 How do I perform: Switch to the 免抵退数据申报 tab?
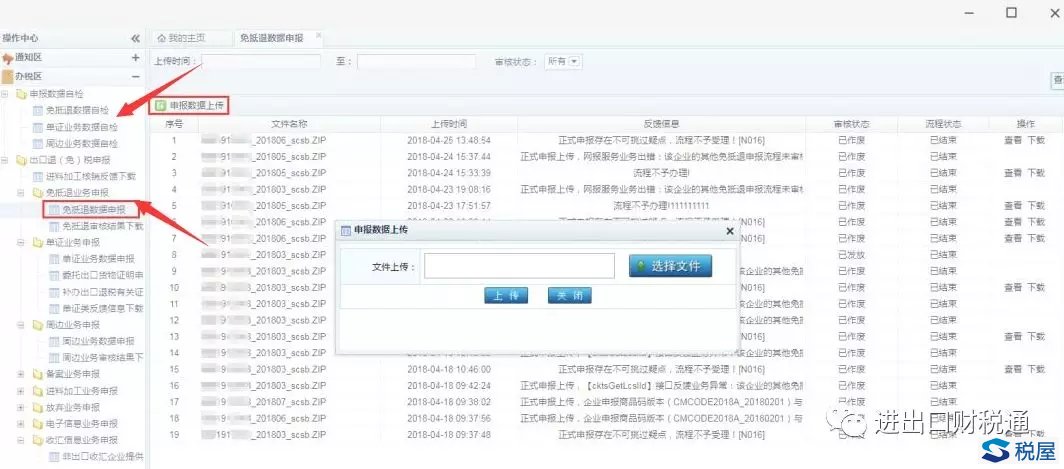click(x=271, y=38)
